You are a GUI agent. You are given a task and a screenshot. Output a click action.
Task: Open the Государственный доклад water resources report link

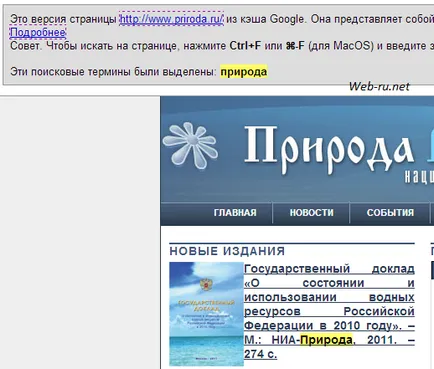(x=329, y=311)
